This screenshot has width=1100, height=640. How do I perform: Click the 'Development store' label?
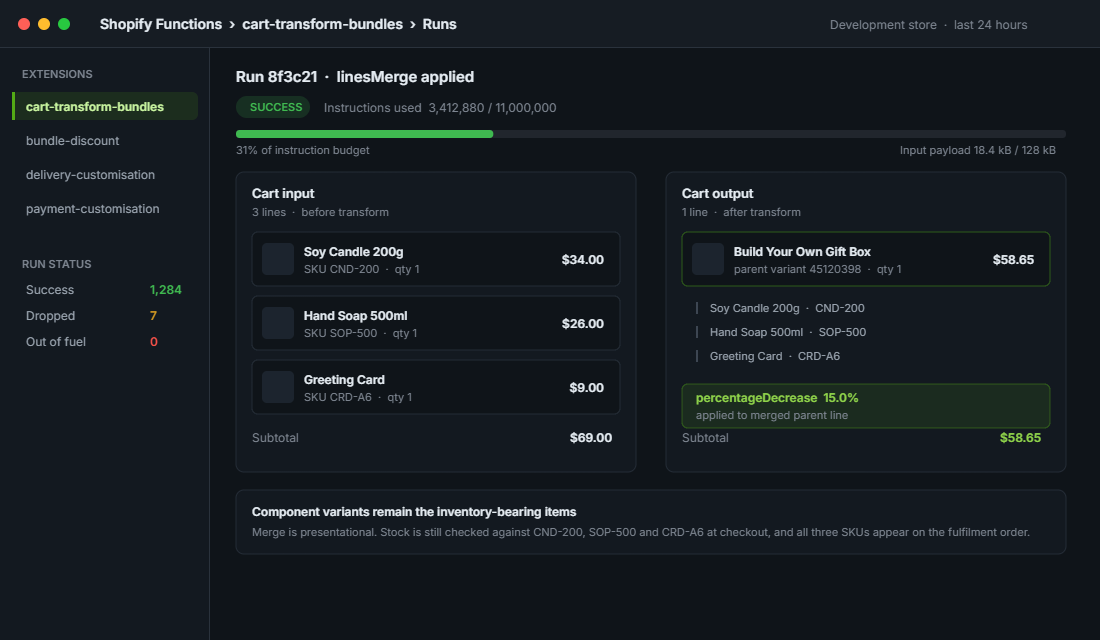tap(883, 25)
